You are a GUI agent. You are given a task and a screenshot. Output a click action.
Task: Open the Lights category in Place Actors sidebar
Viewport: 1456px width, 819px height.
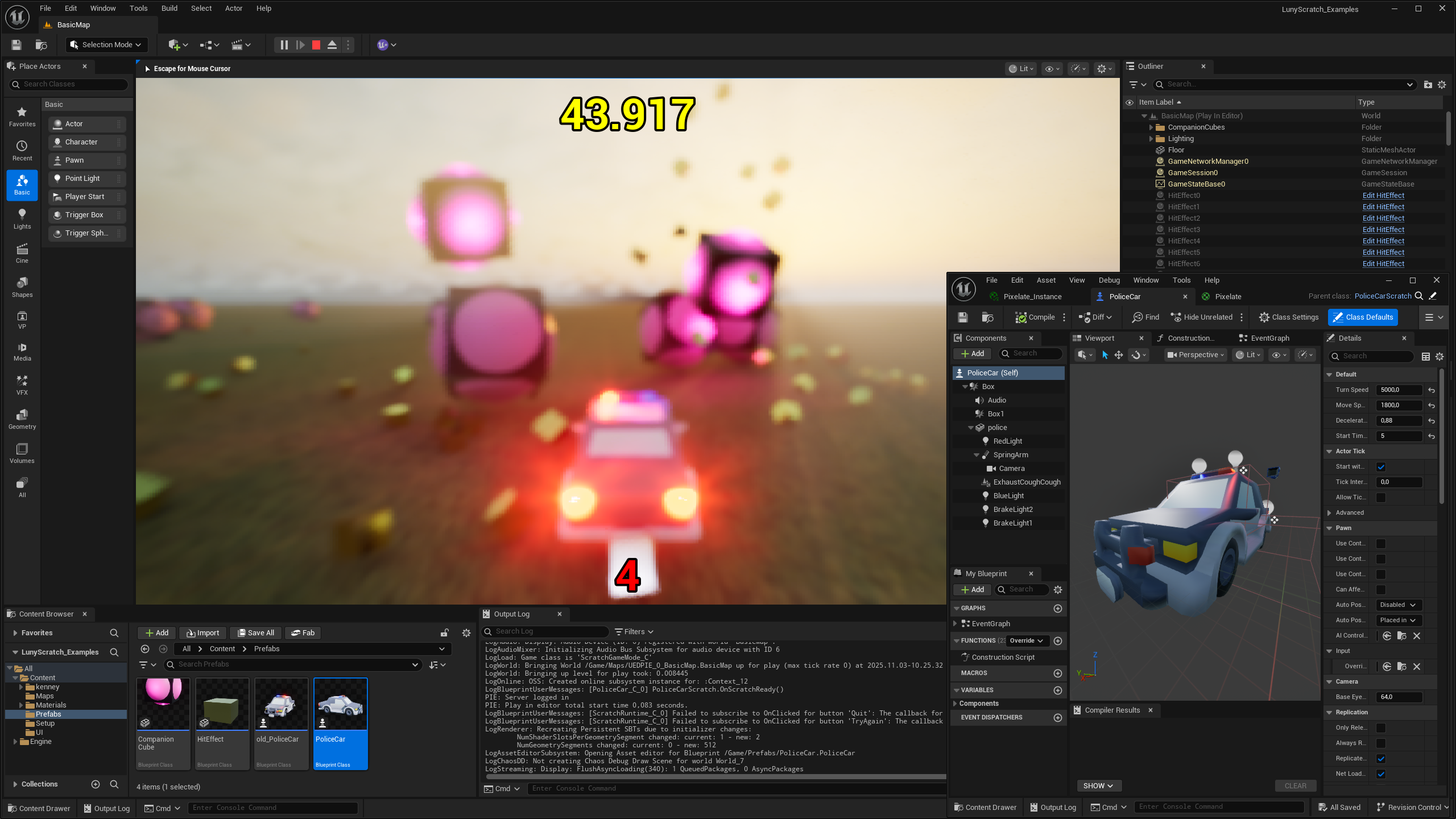pyautogui.click(x=22, y=219)
